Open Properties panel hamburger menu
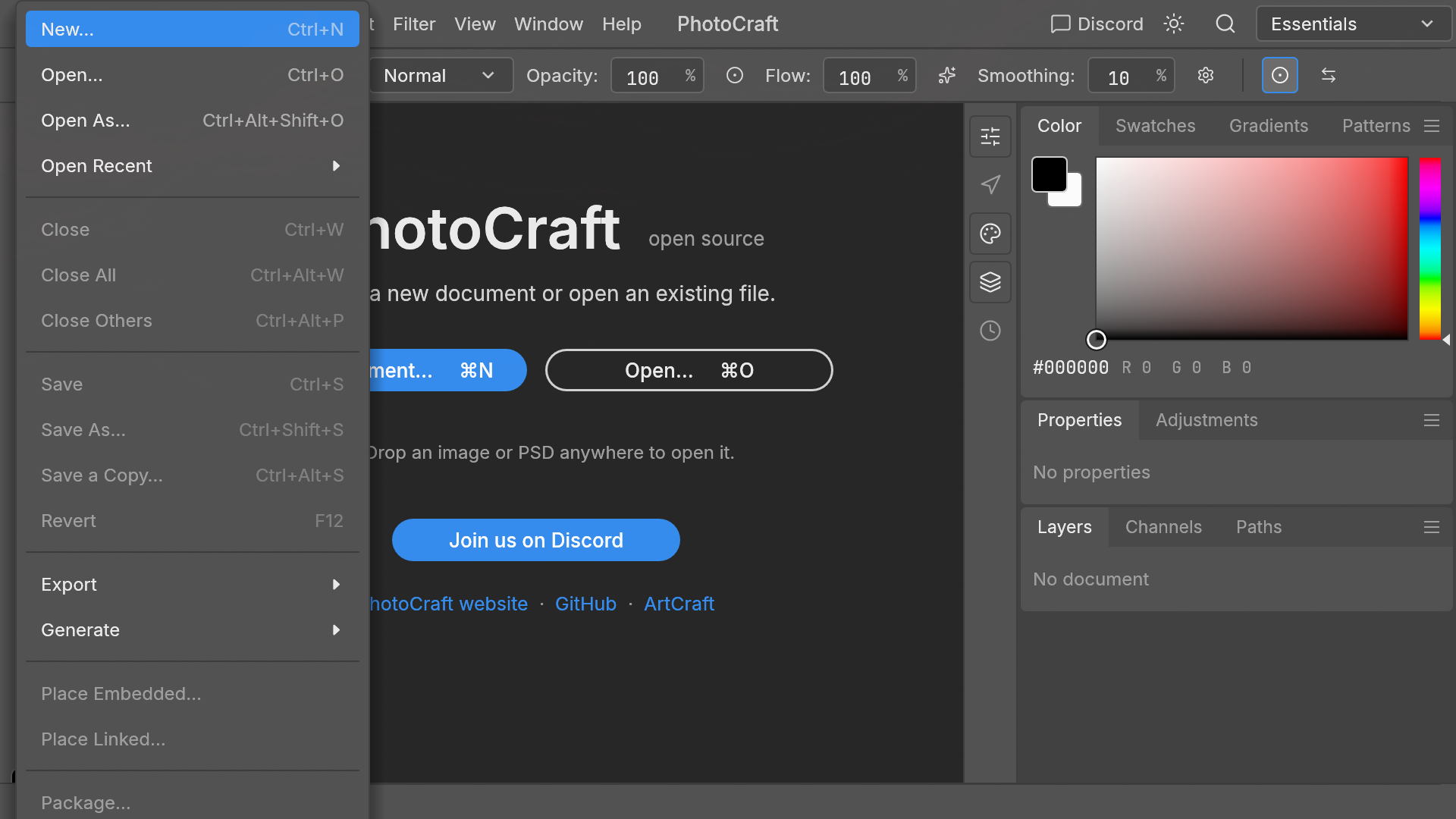 pos(1432,420)
